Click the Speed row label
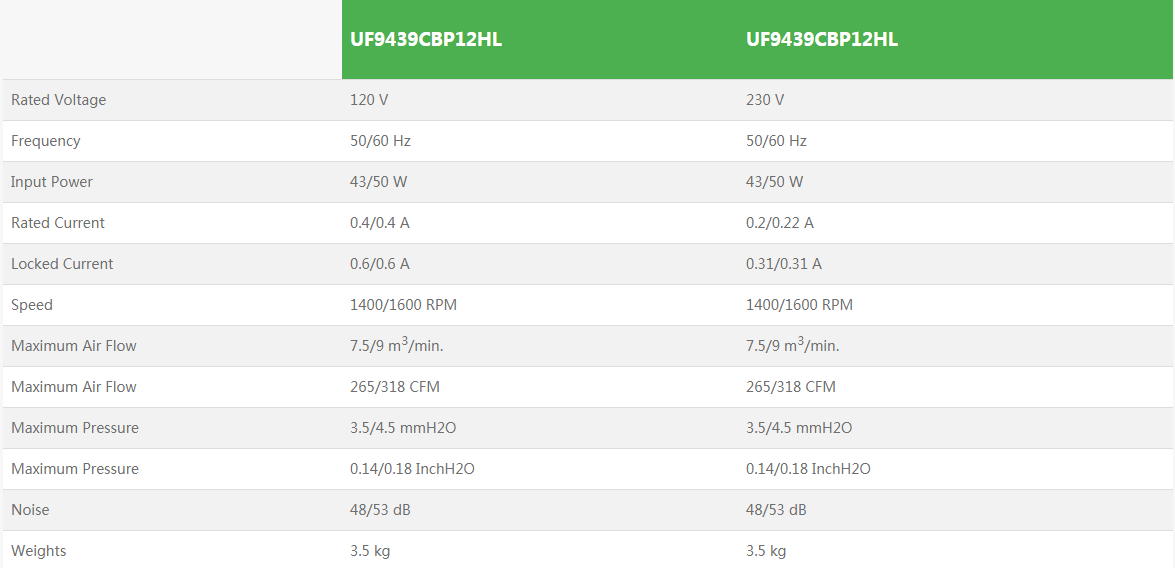1175x568 pixels. point(32,305)
